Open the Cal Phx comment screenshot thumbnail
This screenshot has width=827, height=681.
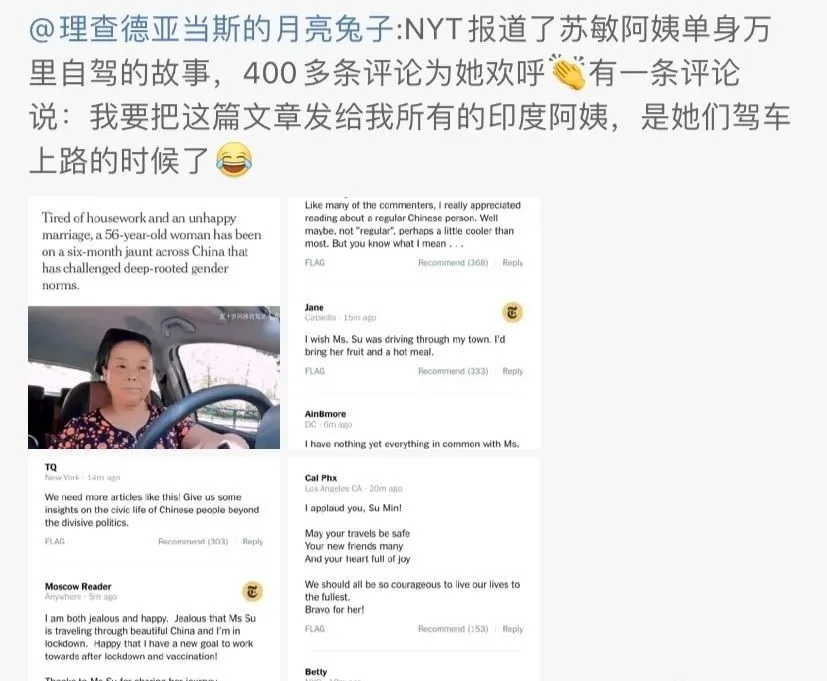(414, 569)
